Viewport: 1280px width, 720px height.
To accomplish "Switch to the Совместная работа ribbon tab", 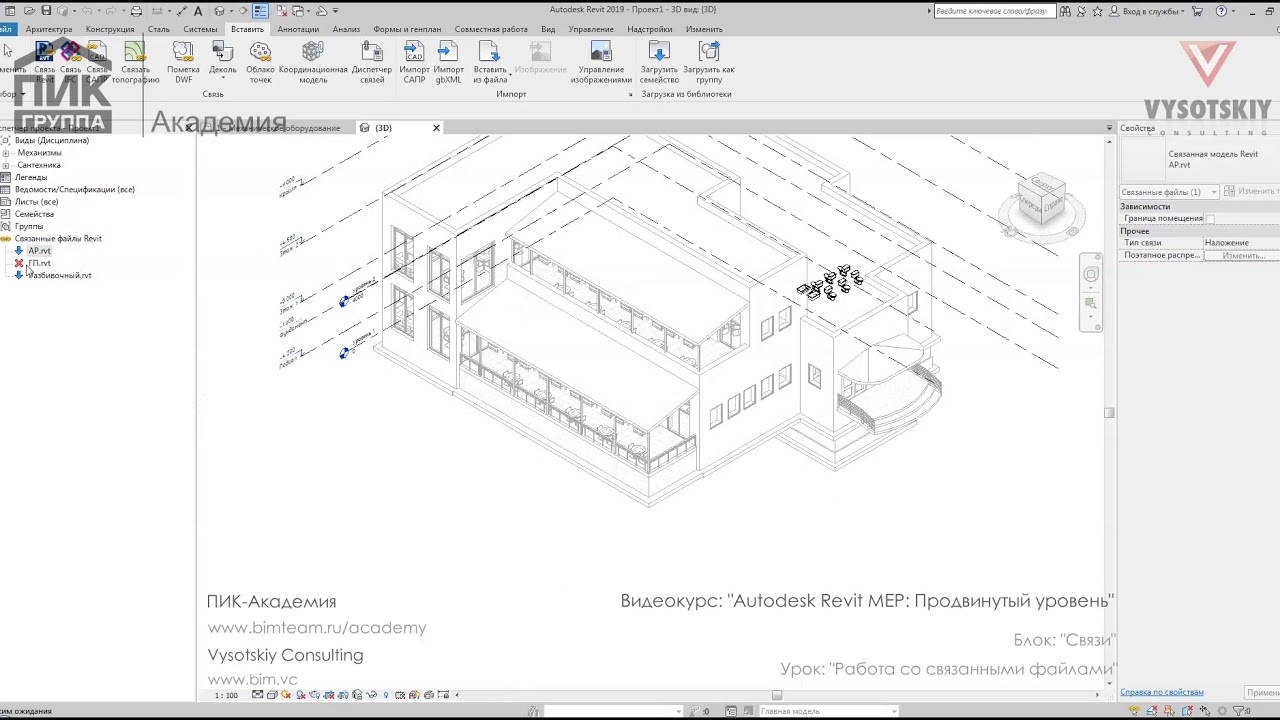I will point(491,29).
